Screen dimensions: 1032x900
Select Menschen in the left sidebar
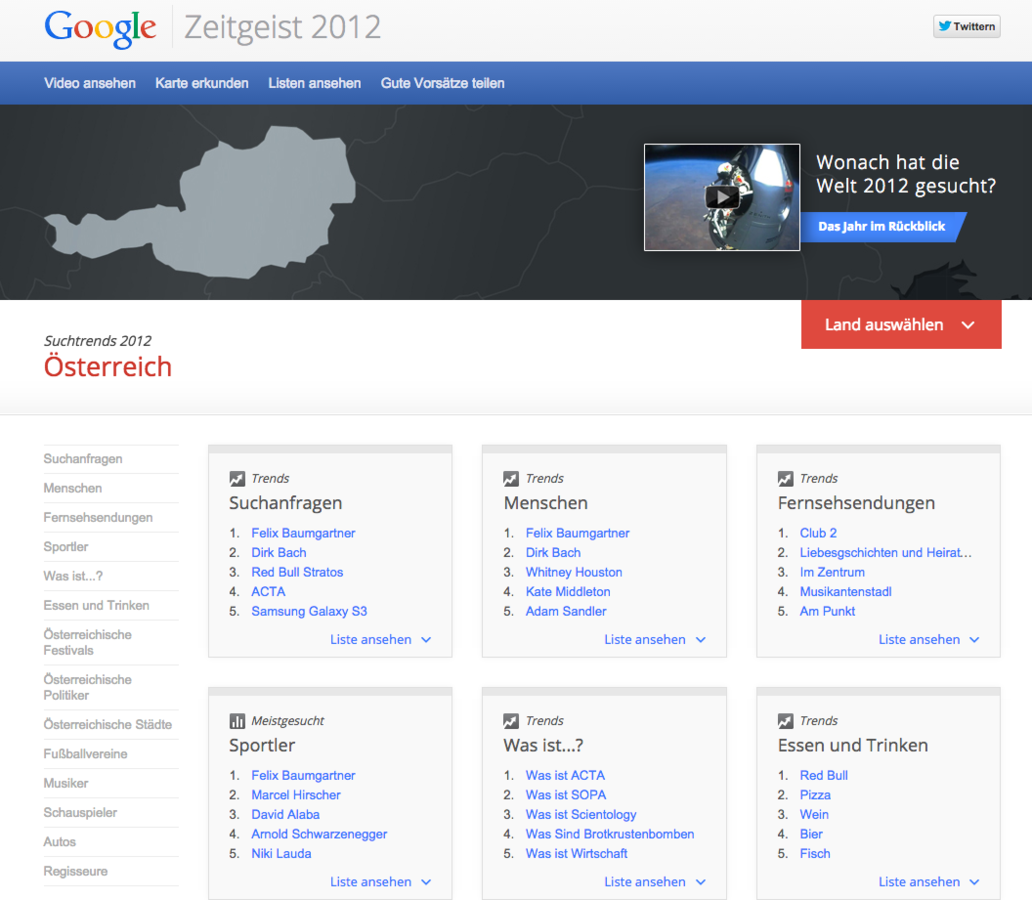(72, 488)
